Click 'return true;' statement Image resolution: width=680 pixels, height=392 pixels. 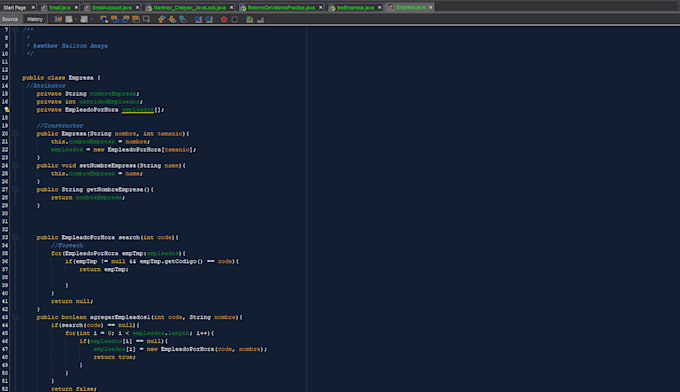click(114, 357)
